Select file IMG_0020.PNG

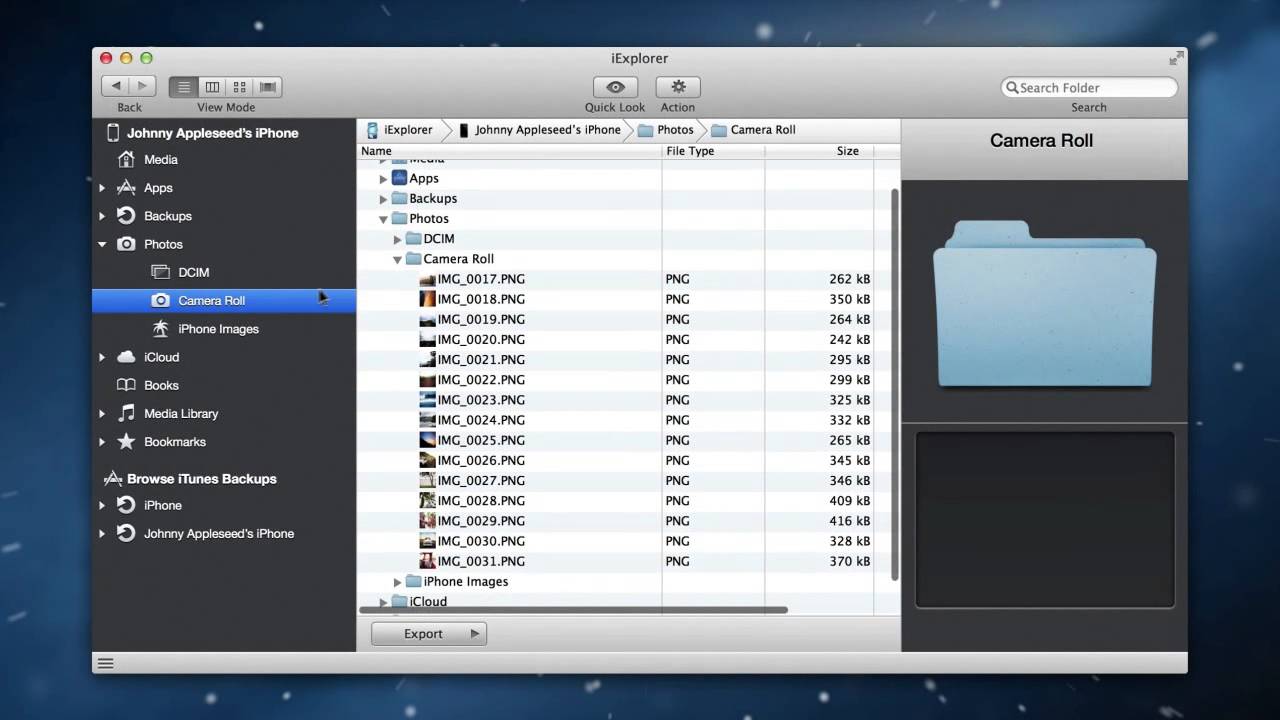tap(481, 339)
